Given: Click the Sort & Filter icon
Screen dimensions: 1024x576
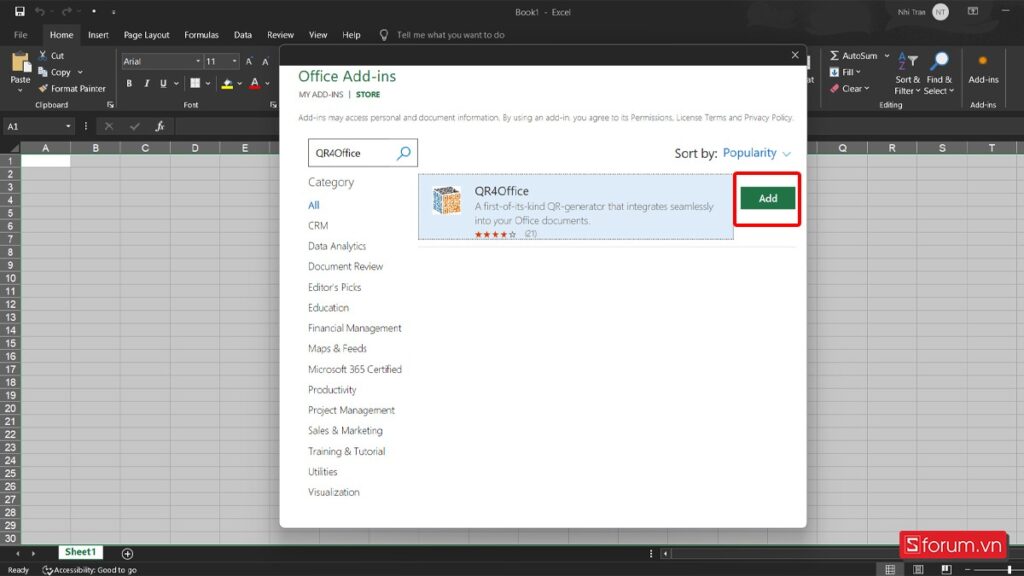Looking at the screenshot, I should coord(908,61).
